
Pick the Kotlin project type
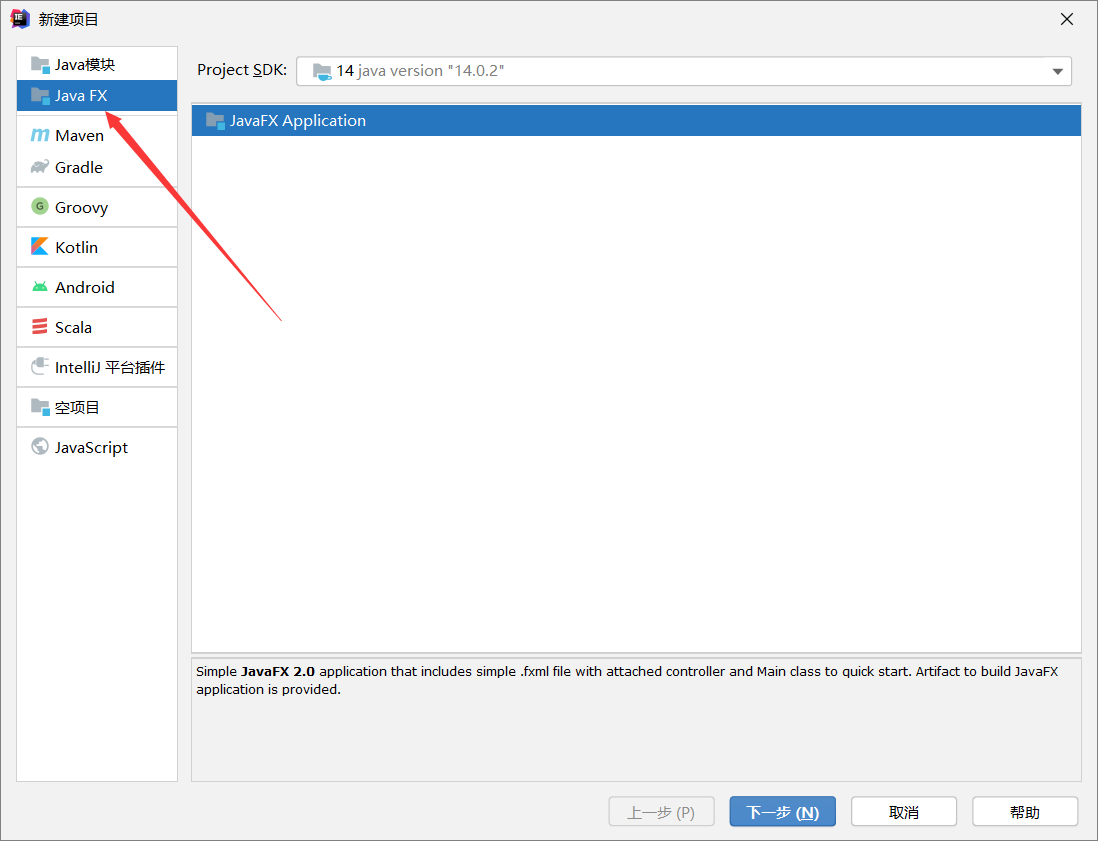[x=97, y=246]
